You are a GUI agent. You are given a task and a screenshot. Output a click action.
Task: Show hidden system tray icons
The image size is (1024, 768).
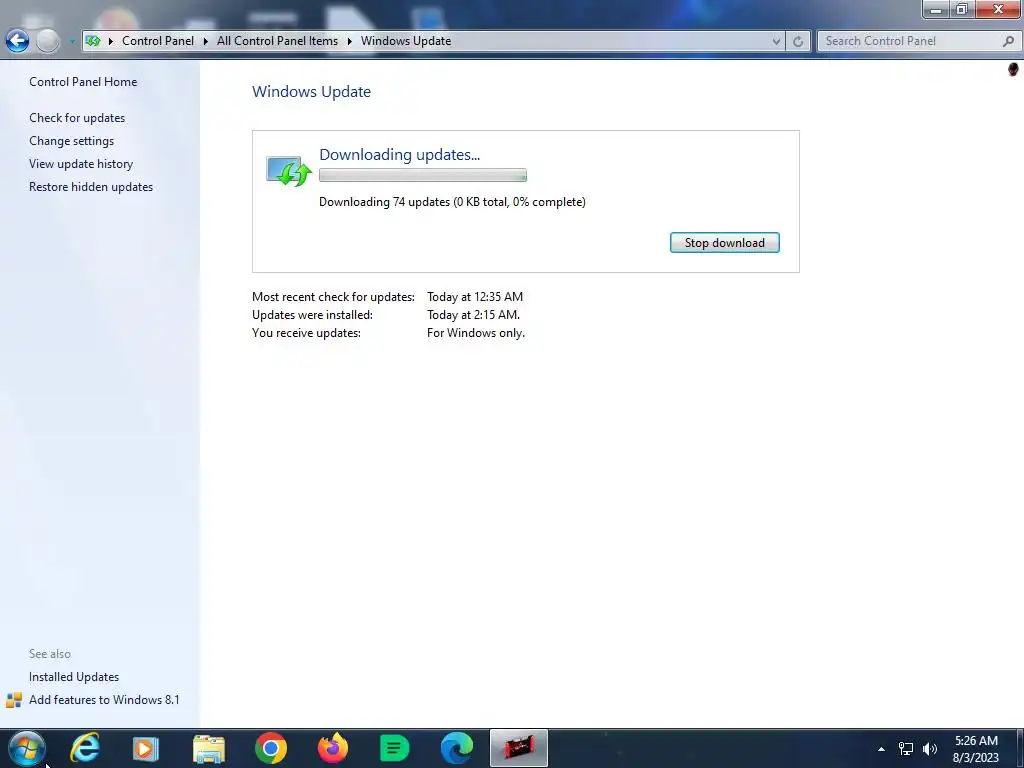coord(881,749)
